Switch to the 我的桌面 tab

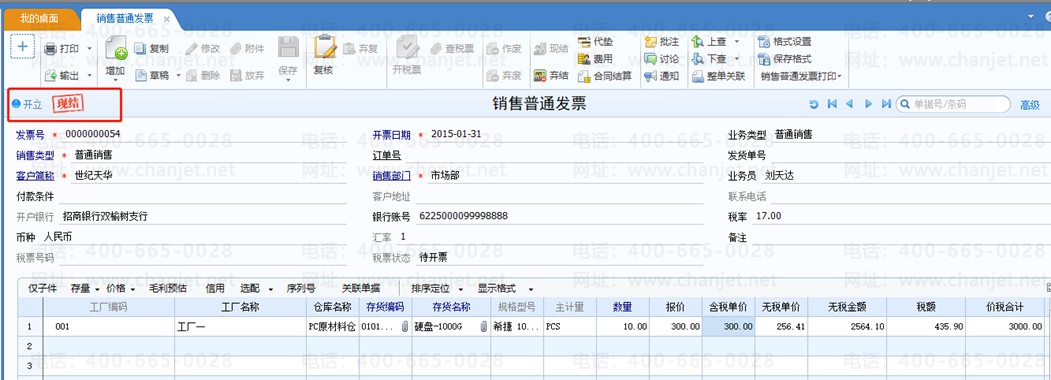click(x=39, y=19)
